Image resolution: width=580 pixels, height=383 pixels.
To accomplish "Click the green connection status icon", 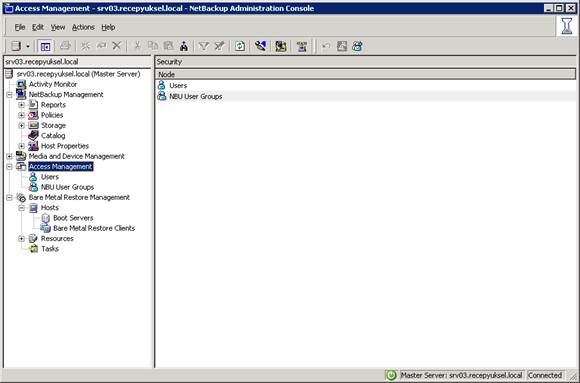I will coord(391,375).
